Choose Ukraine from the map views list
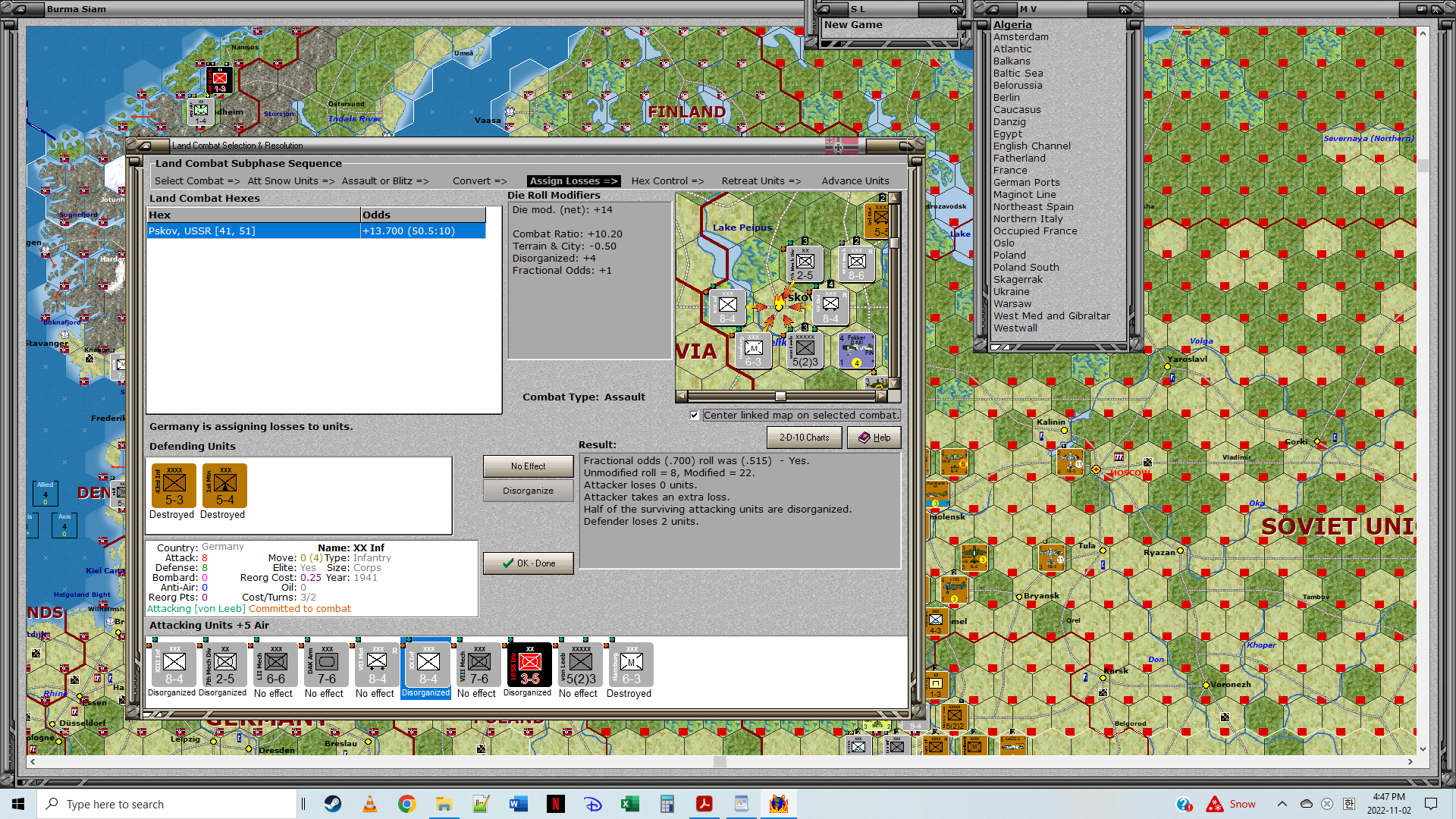Viewport: 1456px width, 819px height. point(1011,291)
